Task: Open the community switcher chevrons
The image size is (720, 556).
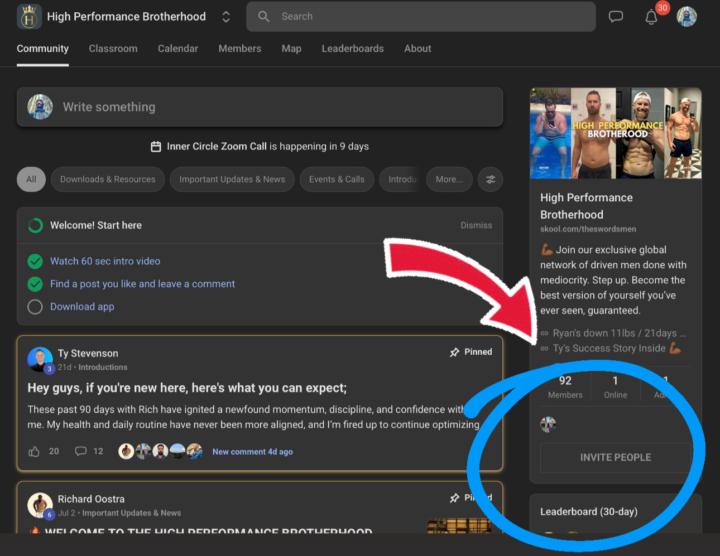Action: 225,17
